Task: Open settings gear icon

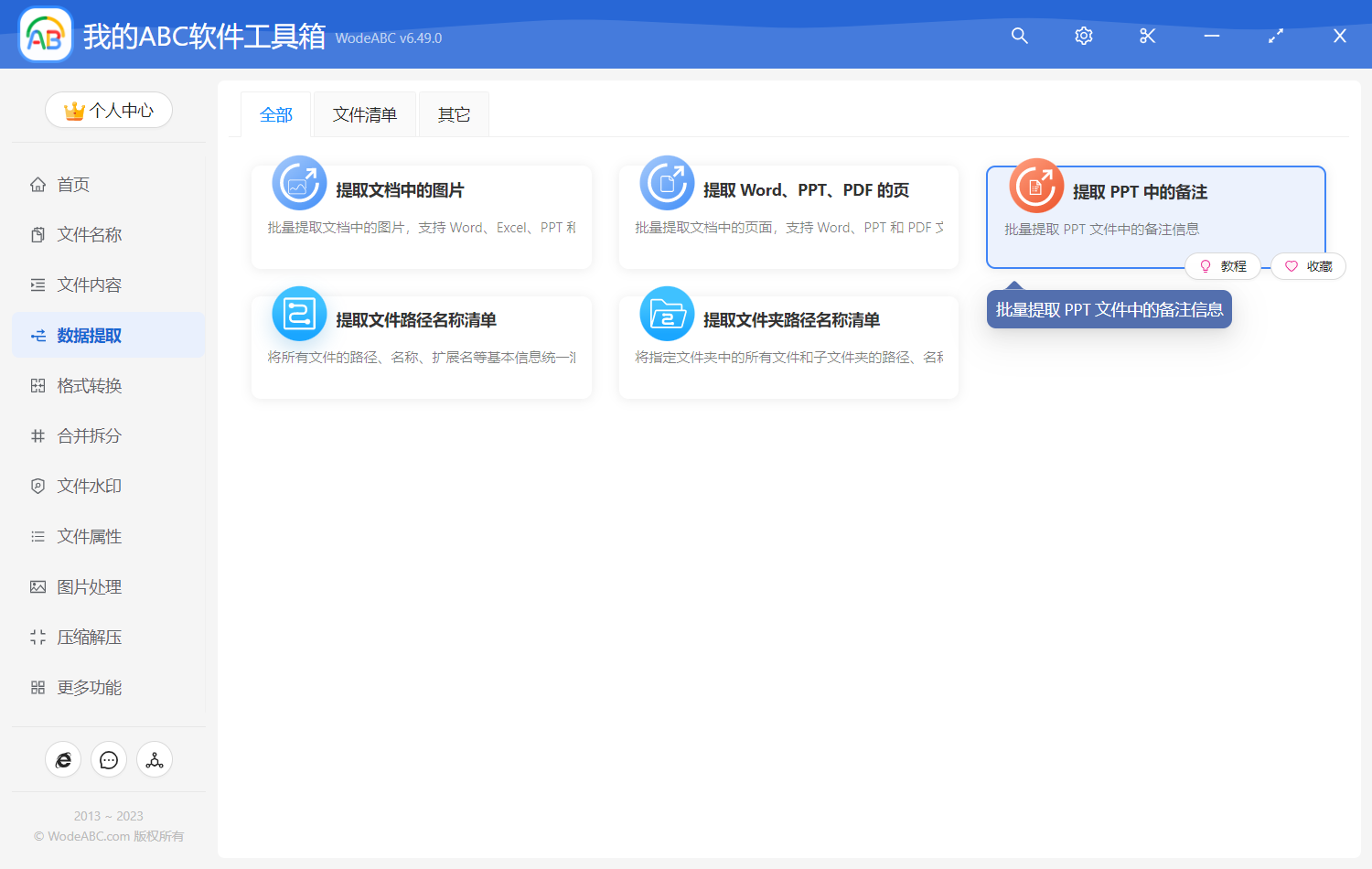Action: (x=1084, y=36)
